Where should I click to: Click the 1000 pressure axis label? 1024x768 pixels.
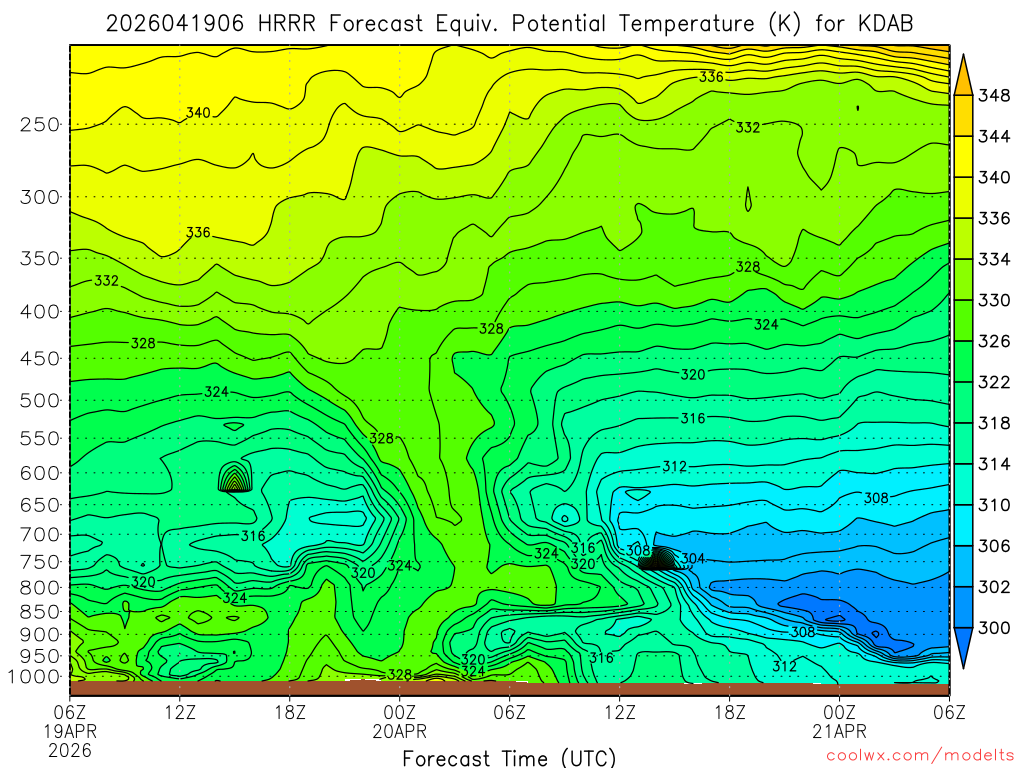[34, 677]
